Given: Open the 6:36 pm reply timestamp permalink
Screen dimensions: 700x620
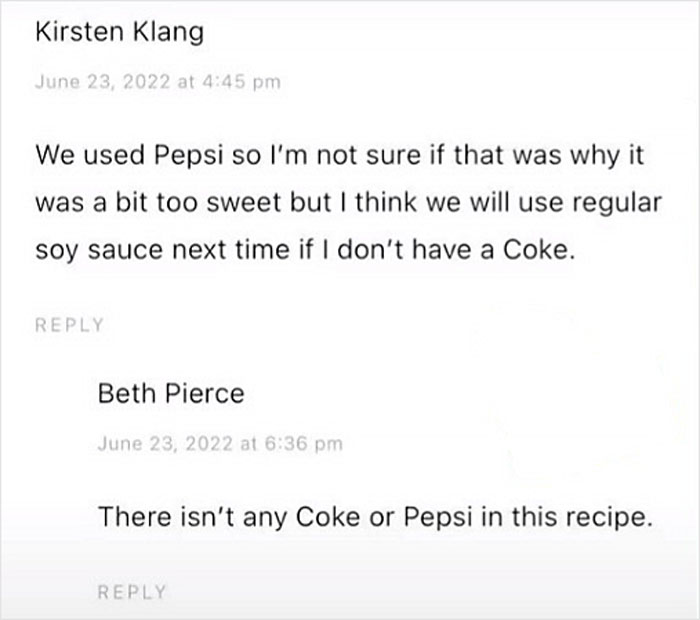Looking at the screenshot, I should pyautogui.click(x=220, y=445).
